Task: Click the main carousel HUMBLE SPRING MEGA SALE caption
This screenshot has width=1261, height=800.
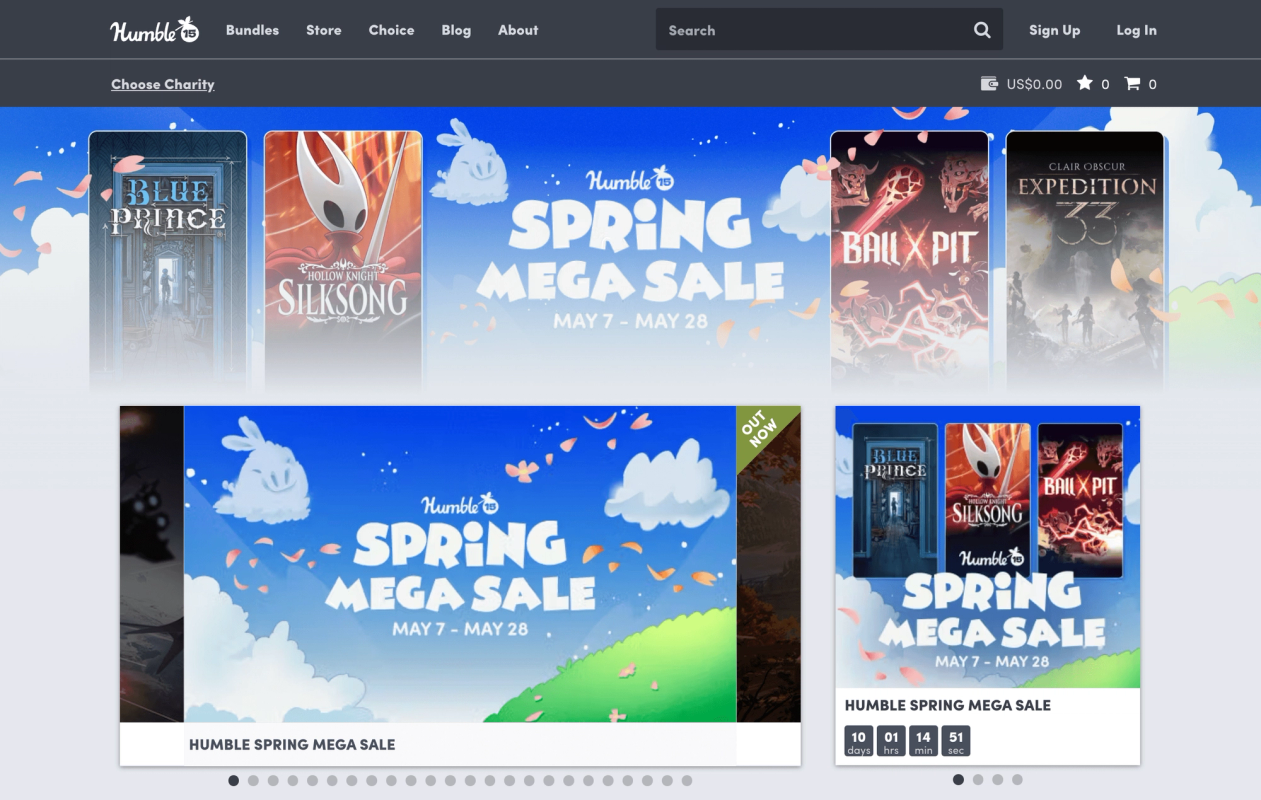Action: (x=292, y=744)
